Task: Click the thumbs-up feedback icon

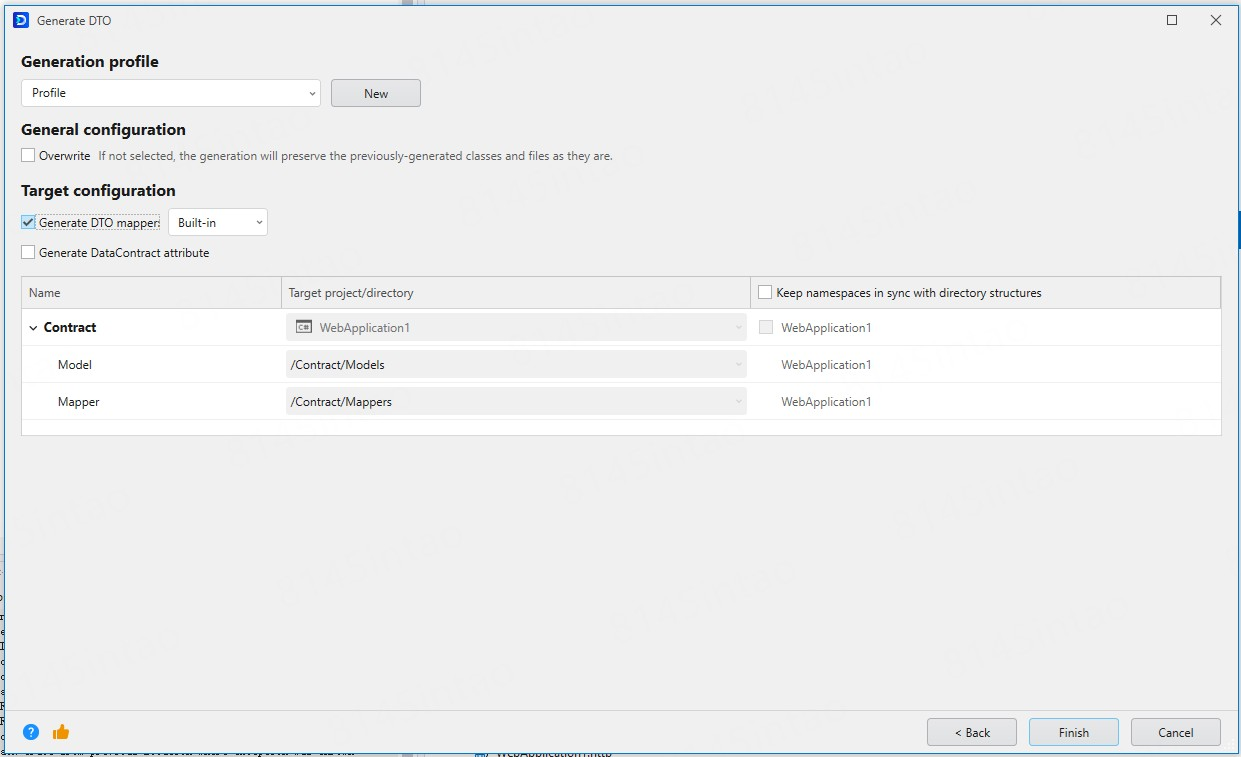Action: 61,732
